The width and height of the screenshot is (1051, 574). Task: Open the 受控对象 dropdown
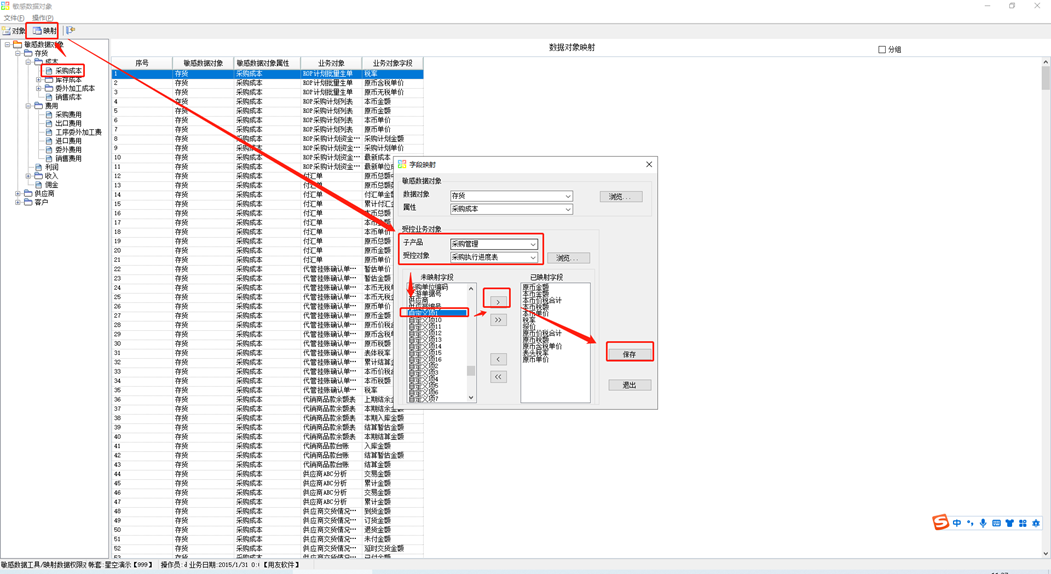[x=533, y=257]
